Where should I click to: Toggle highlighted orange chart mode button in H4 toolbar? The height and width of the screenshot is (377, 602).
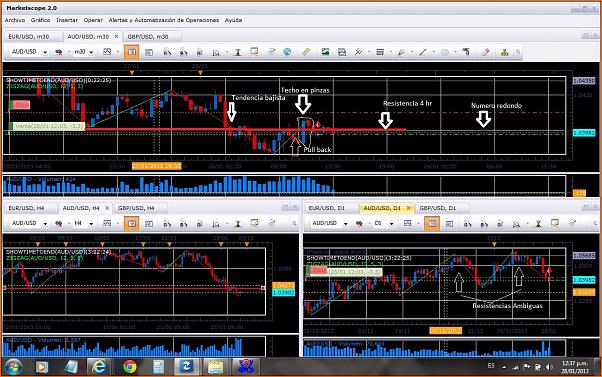[x=132, y=223]
